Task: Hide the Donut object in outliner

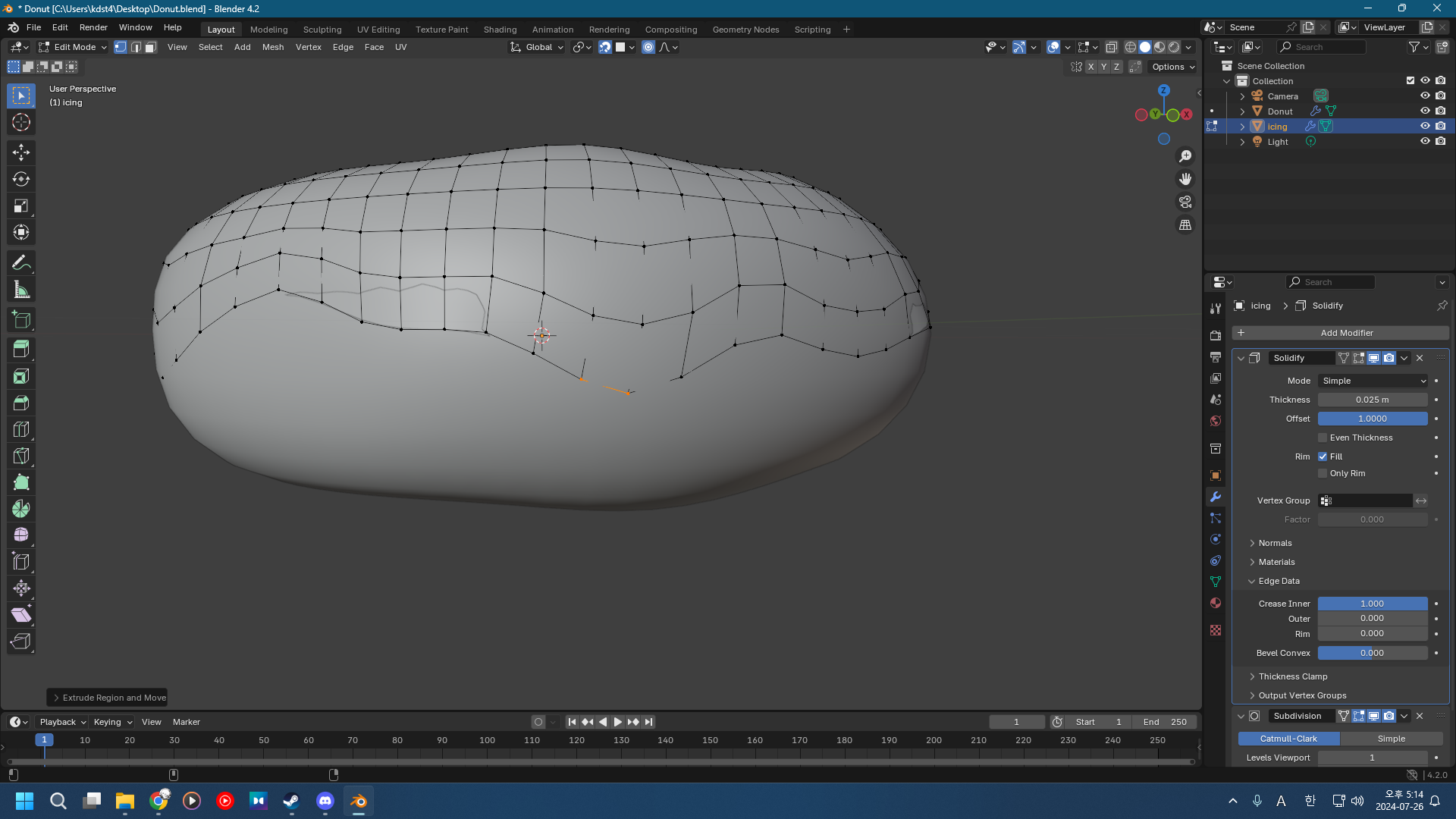Action: tap(1425, 111)
